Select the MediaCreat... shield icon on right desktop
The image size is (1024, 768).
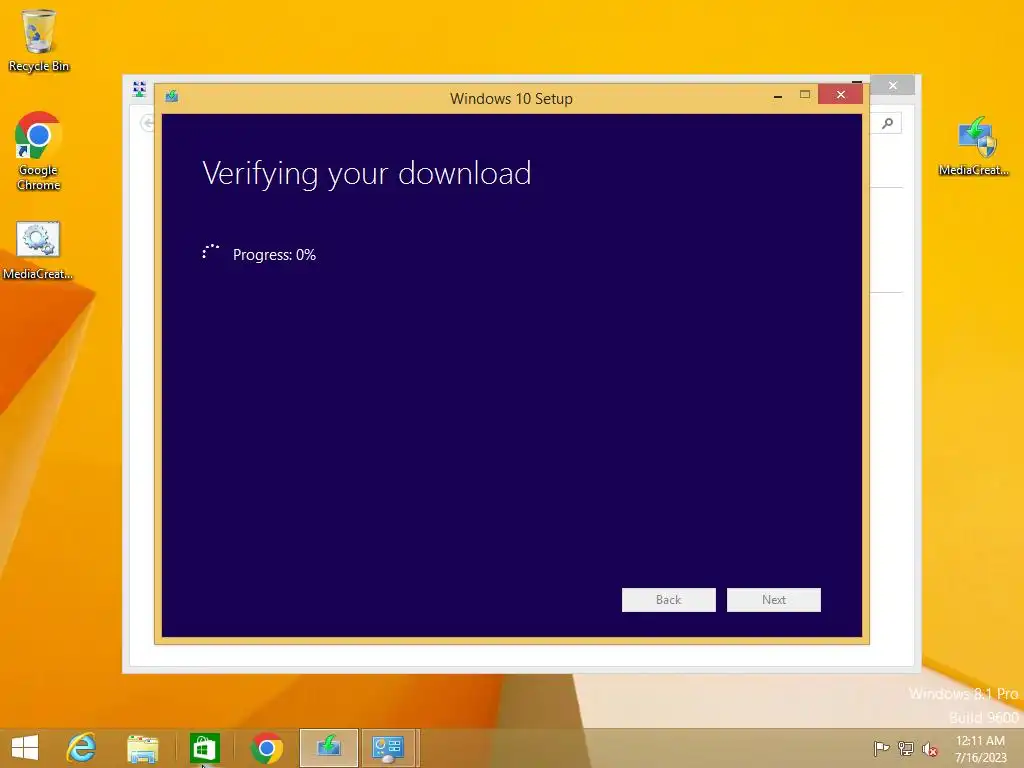(x=974, y=146)
